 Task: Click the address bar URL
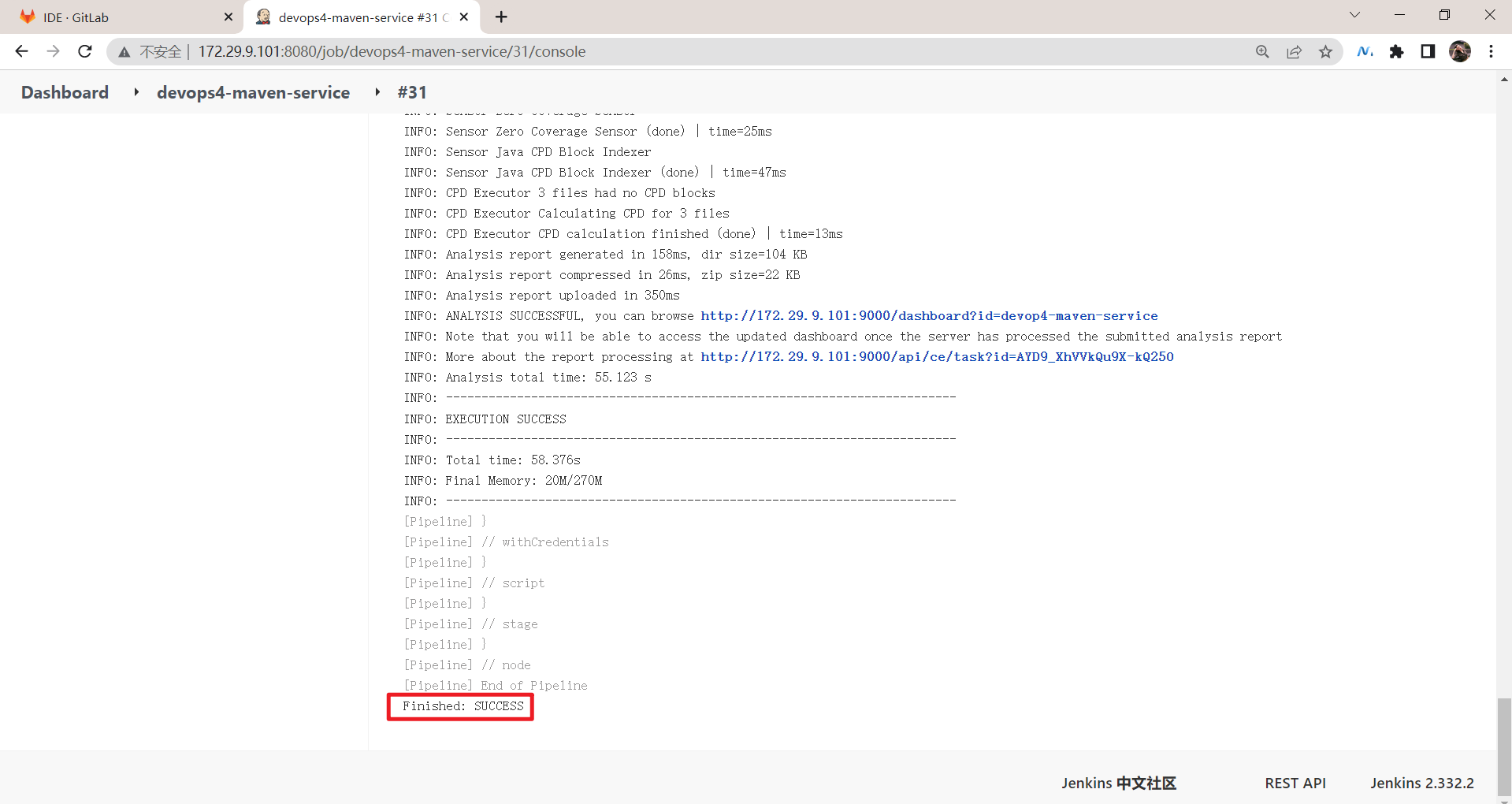pos(392,51)
